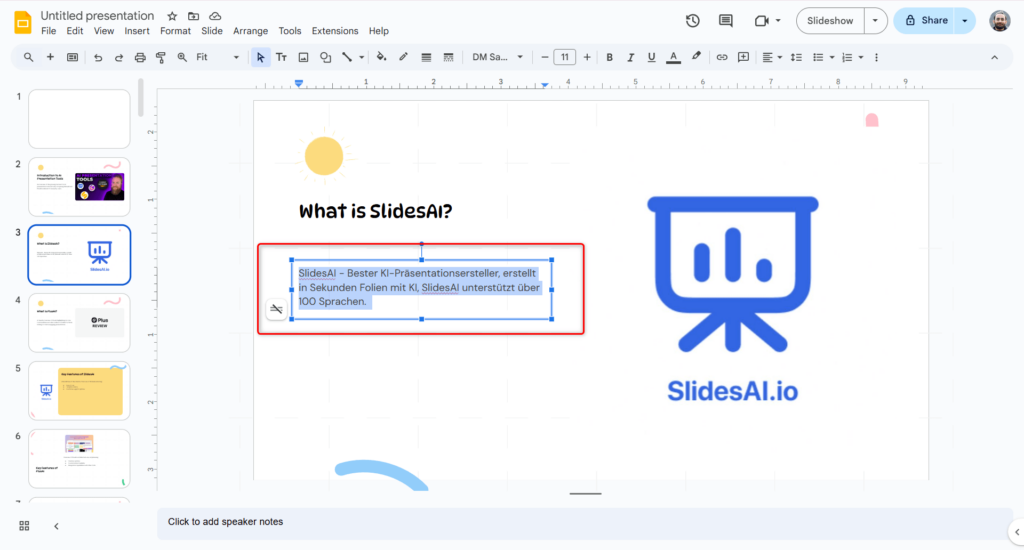
Task: Click the Insert image icon
Action: (303, 57)
